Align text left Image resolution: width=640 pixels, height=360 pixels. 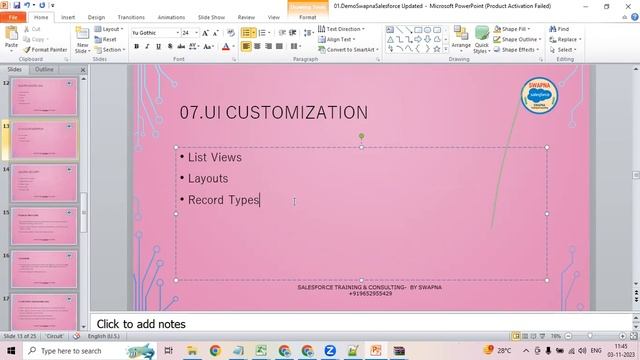click(246, 47)
